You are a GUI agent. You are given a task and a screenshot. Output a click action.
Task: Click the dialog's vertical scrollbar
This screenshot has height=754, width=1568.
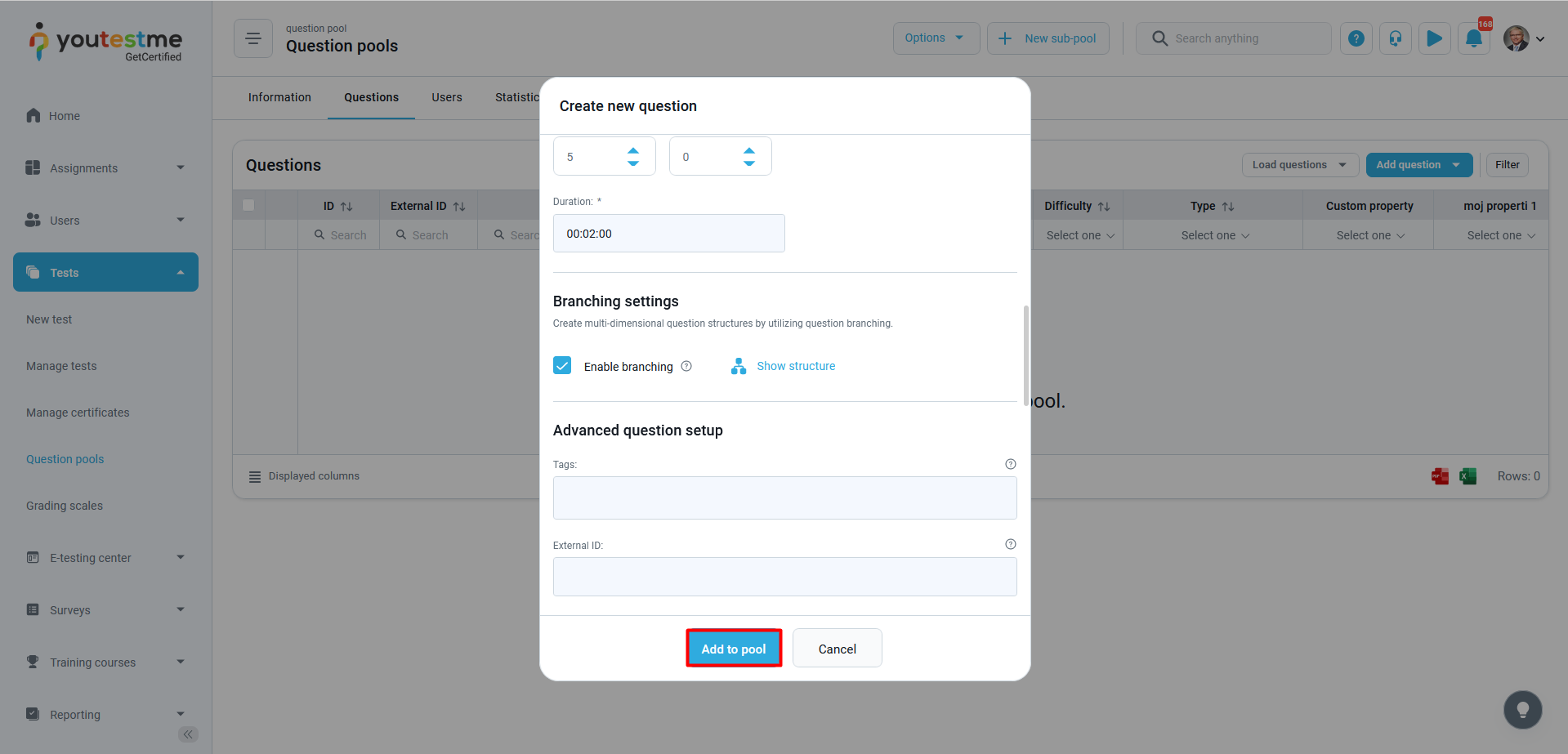tap(1025, 355)
